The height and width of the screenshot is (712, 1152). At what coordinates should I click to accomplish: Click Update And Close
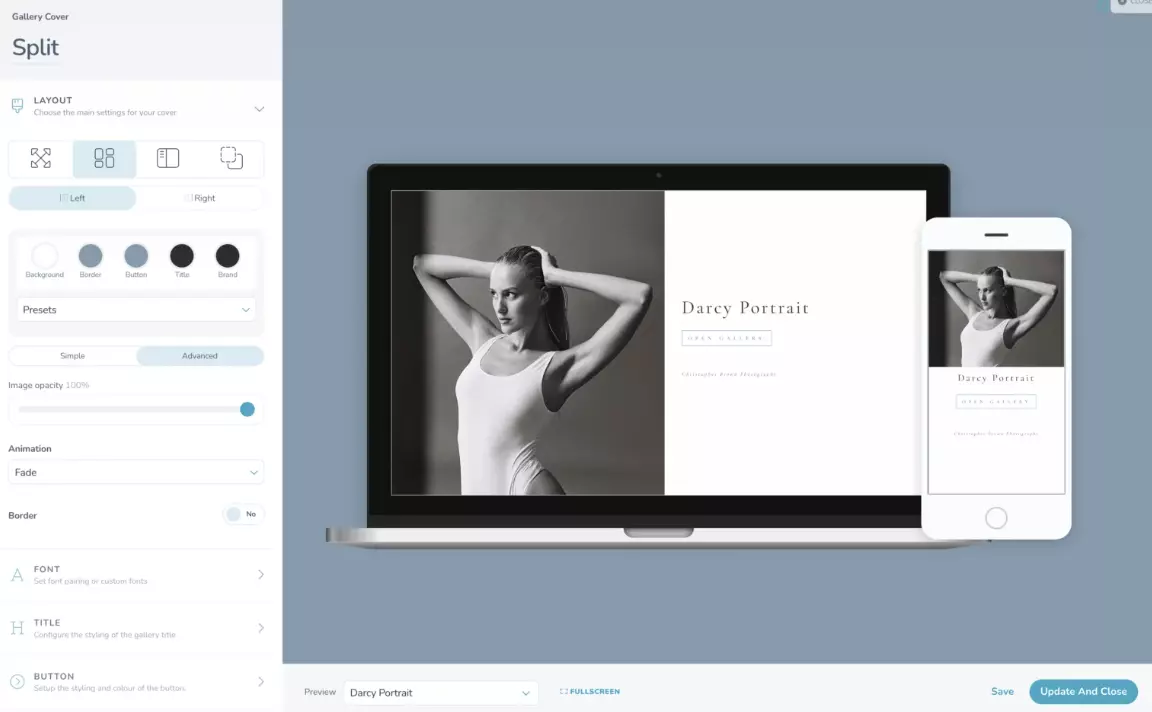1083,691
